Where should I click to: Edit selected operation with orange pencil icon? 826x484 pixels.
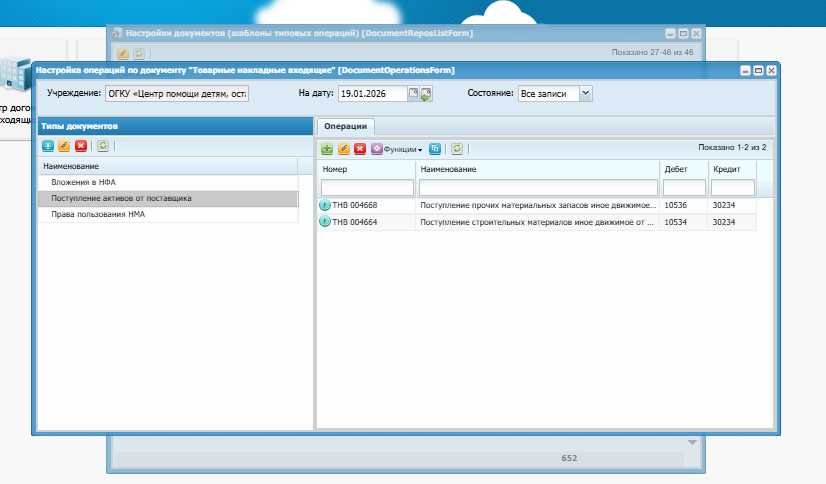click(x=343, y=149)
